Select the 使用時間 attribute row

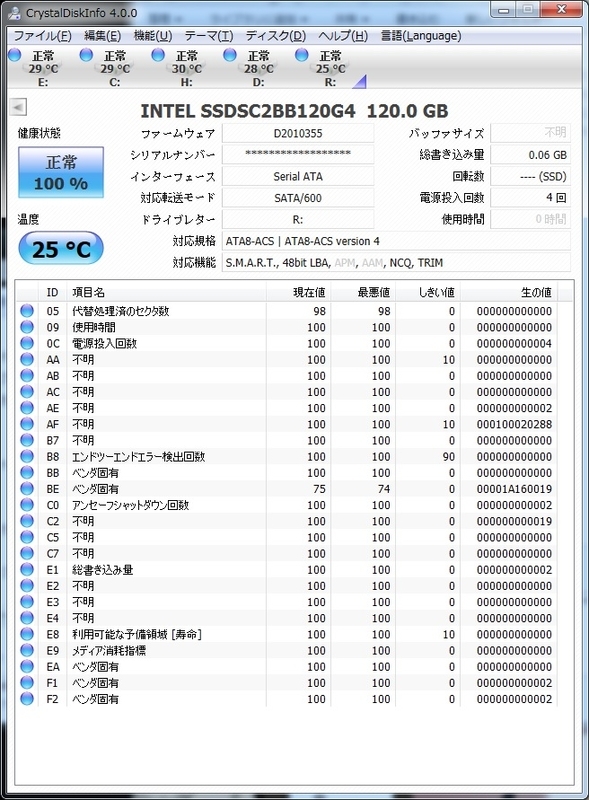287,327
